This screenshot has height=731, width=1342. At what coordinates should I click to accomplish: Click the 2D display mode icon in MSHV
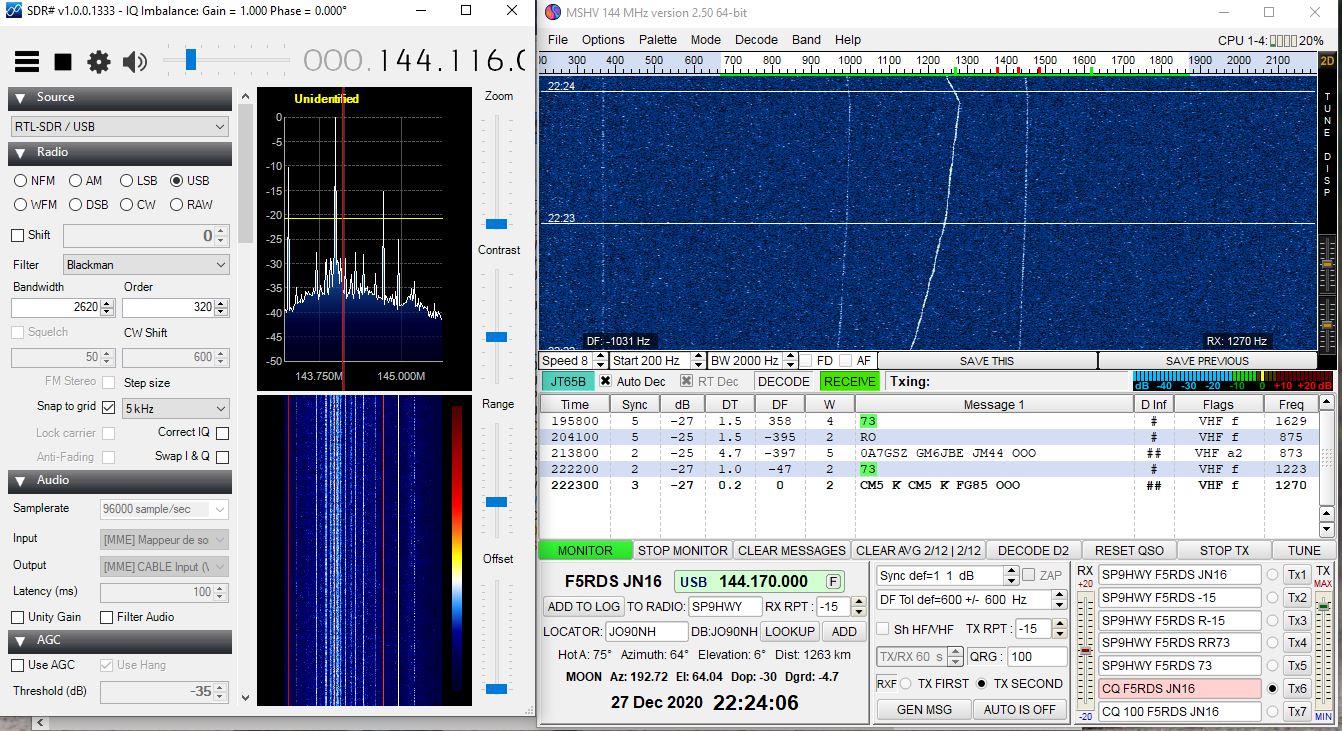tap(1327, 61)
